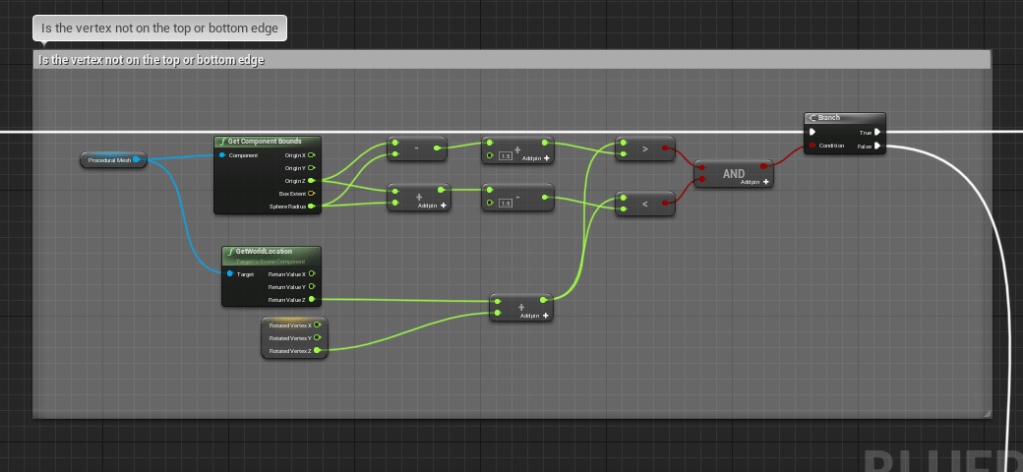
Task: Select the Get Component Bounds node header
Action: (267, 142)
